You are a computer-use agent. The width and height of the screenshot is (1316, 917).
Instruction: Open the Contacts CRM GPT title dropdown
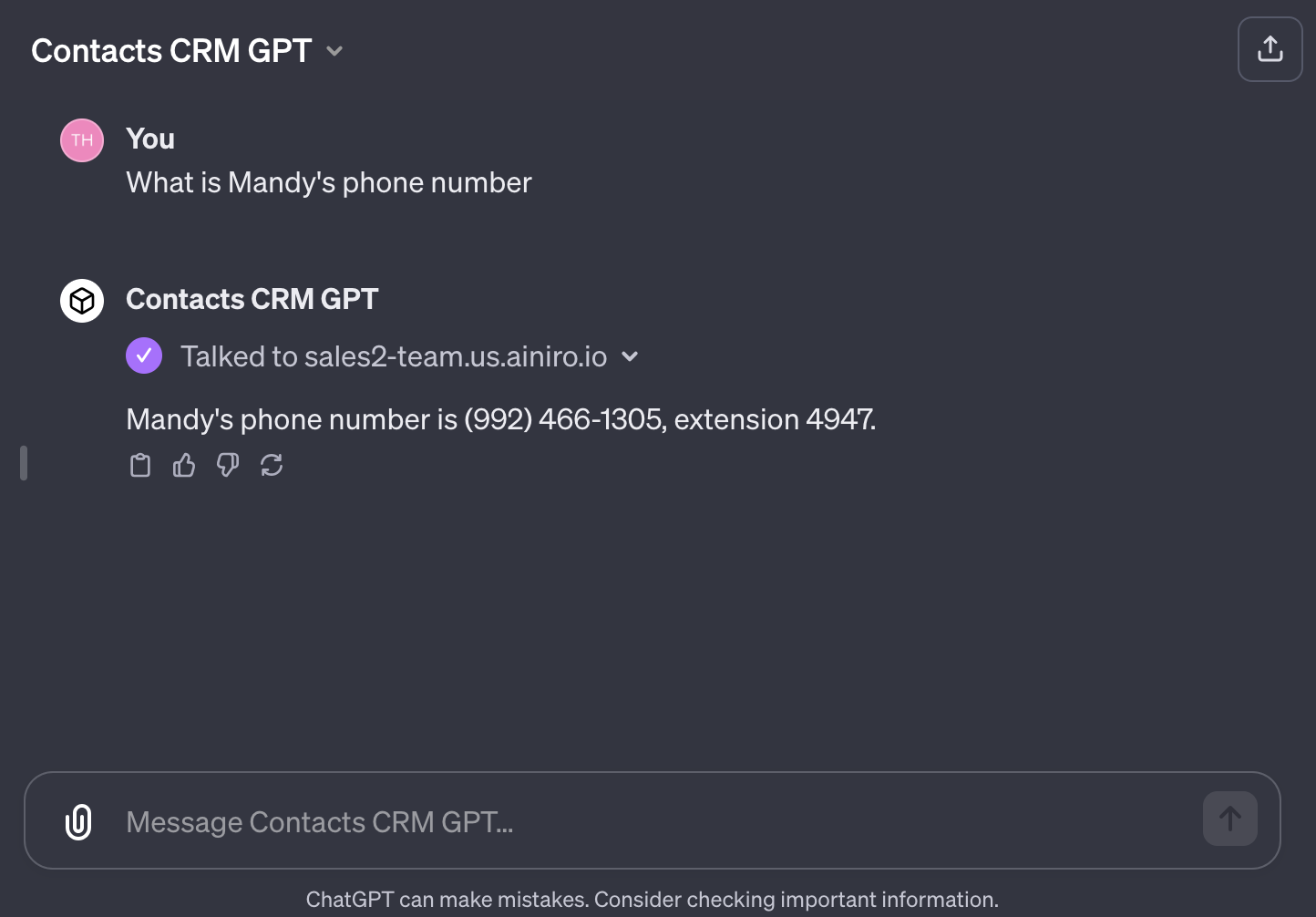pyautogui.click(x=334, y=51)
